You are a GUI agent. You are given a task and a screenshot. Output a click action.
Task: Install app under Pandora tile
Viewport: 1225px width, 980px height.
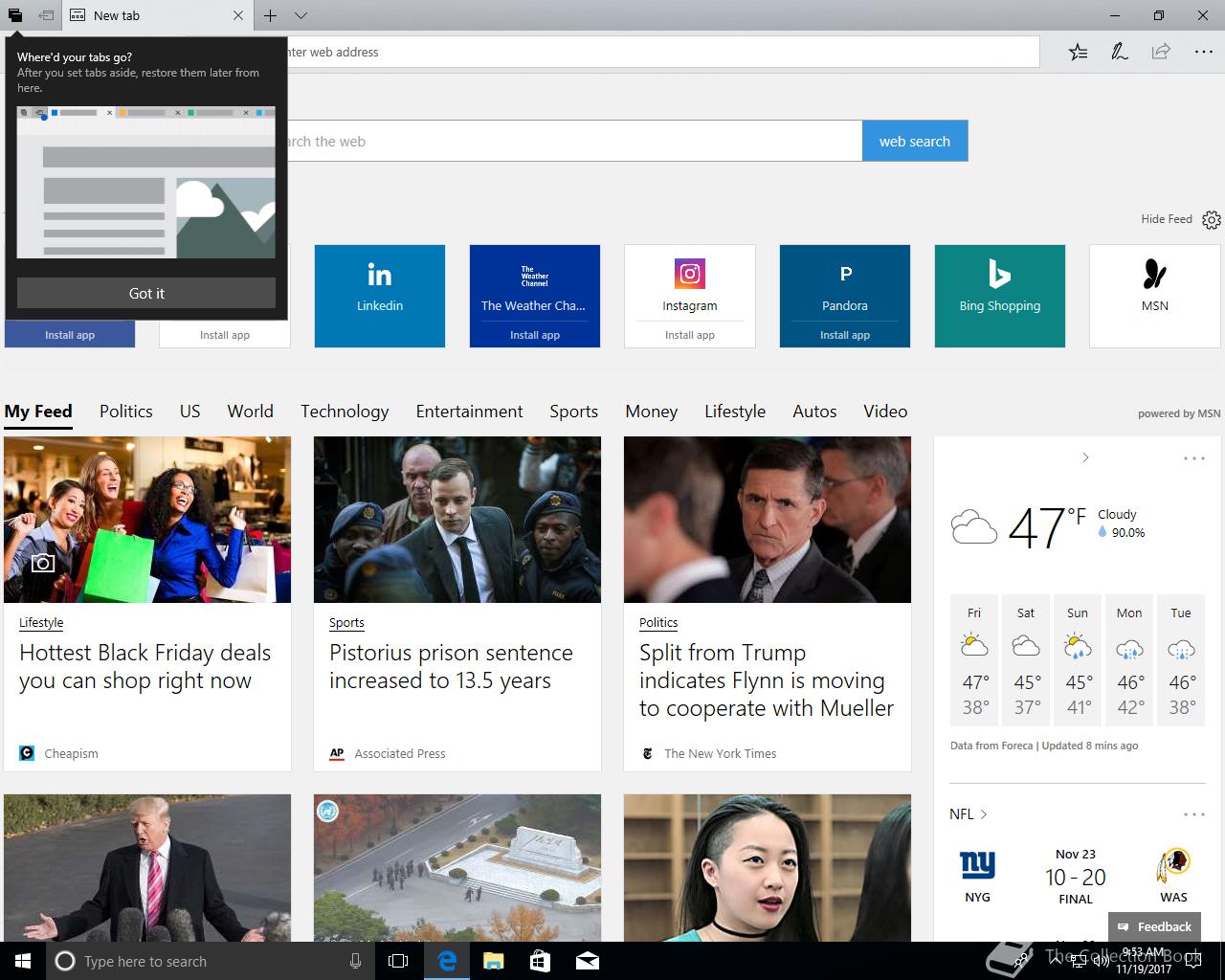845,335
